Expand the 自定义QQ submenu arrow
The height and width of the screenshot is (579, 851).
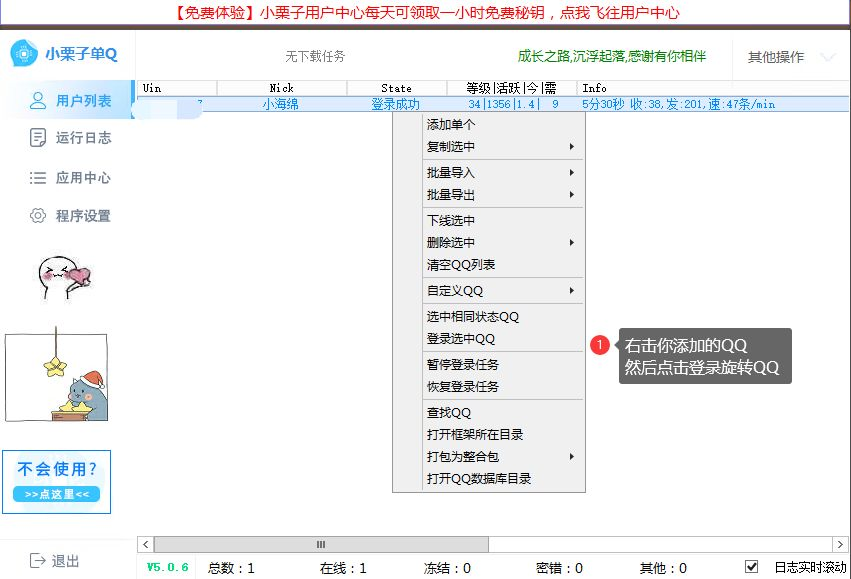click(571, 290)
